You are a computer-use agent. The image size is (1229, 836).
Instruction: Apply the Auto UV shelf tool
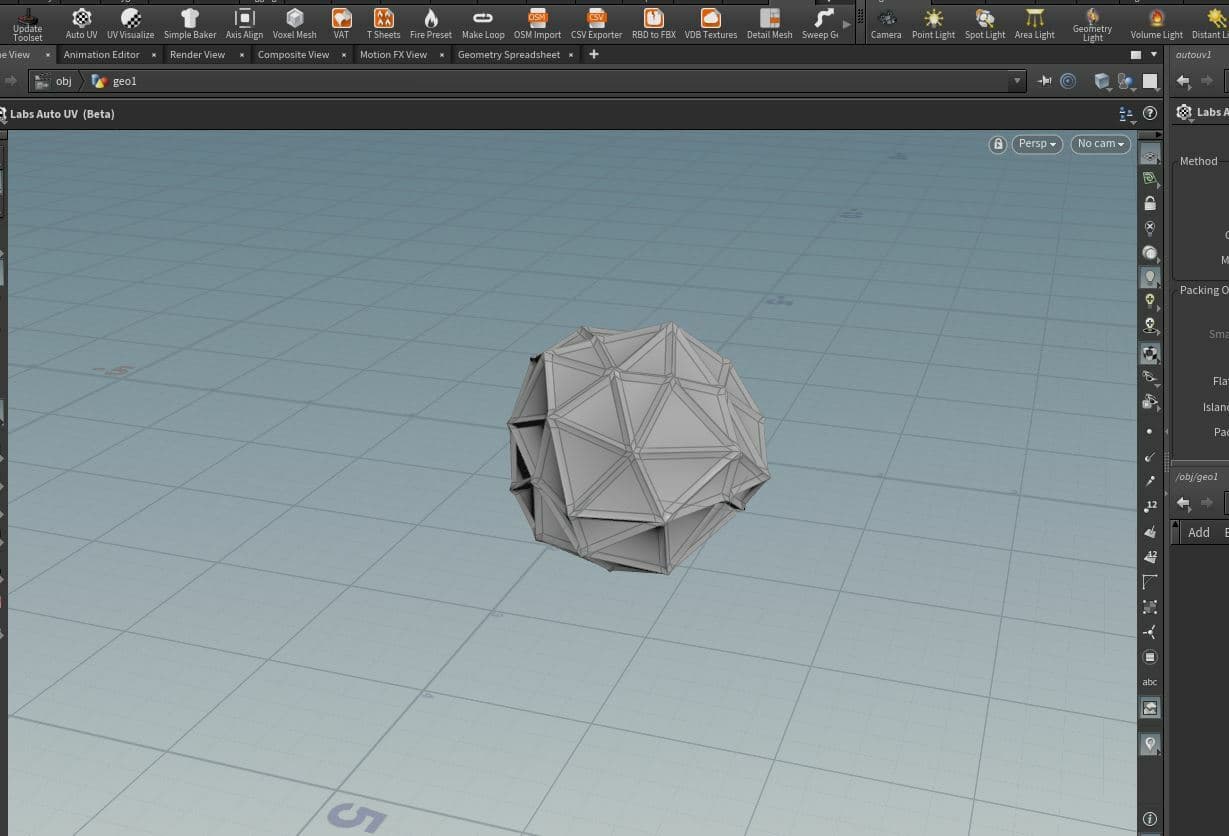click(x=82, y=24)
